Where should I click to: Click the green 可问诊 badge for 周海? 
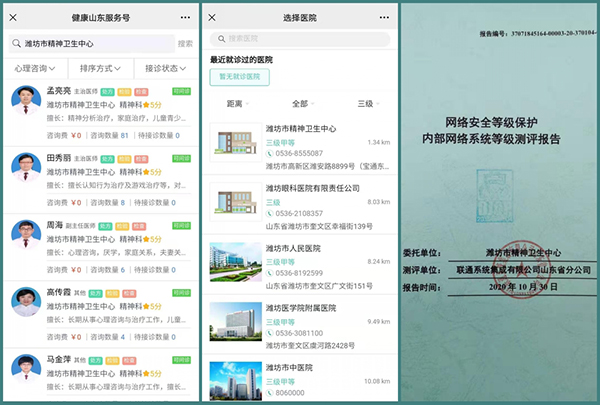181,226
